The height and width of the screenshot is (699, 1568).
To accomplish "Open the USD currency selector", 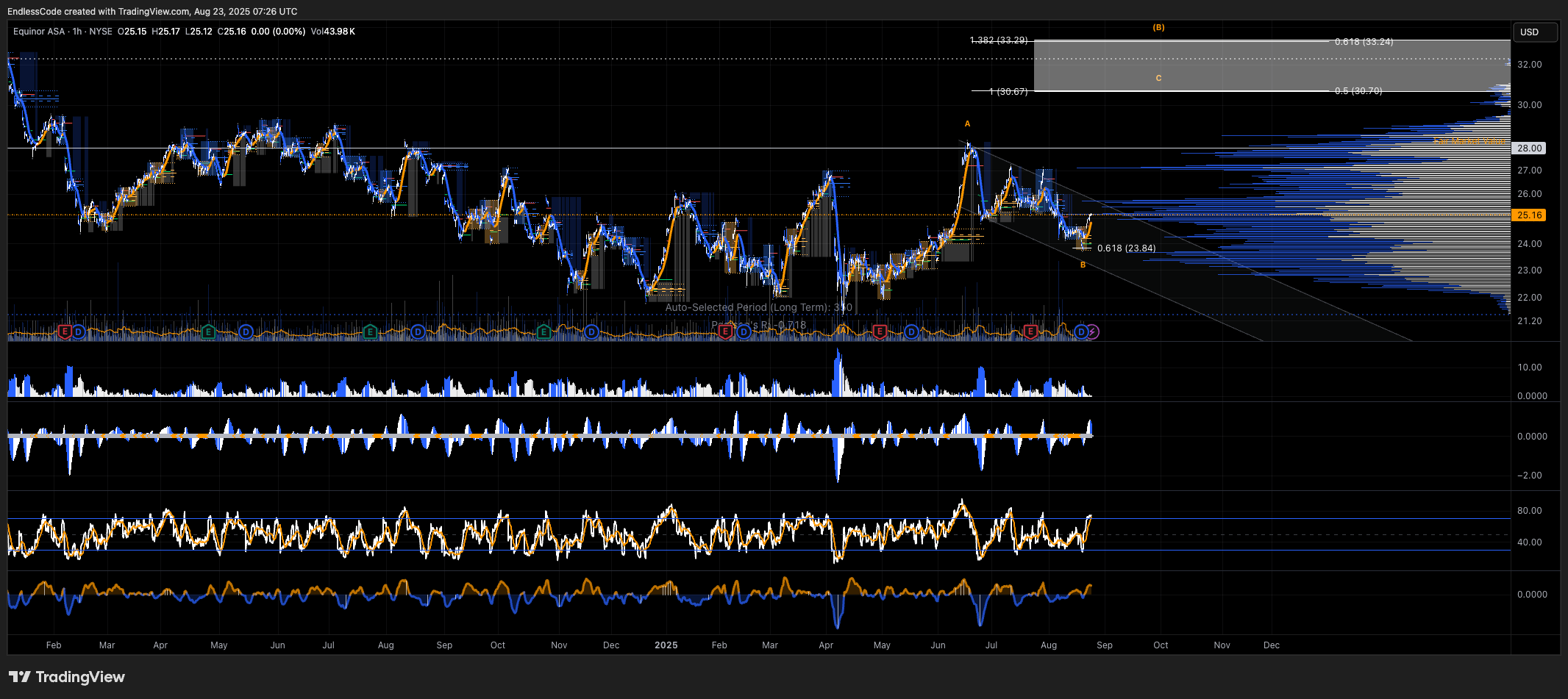I will (x=1535, y=32).
